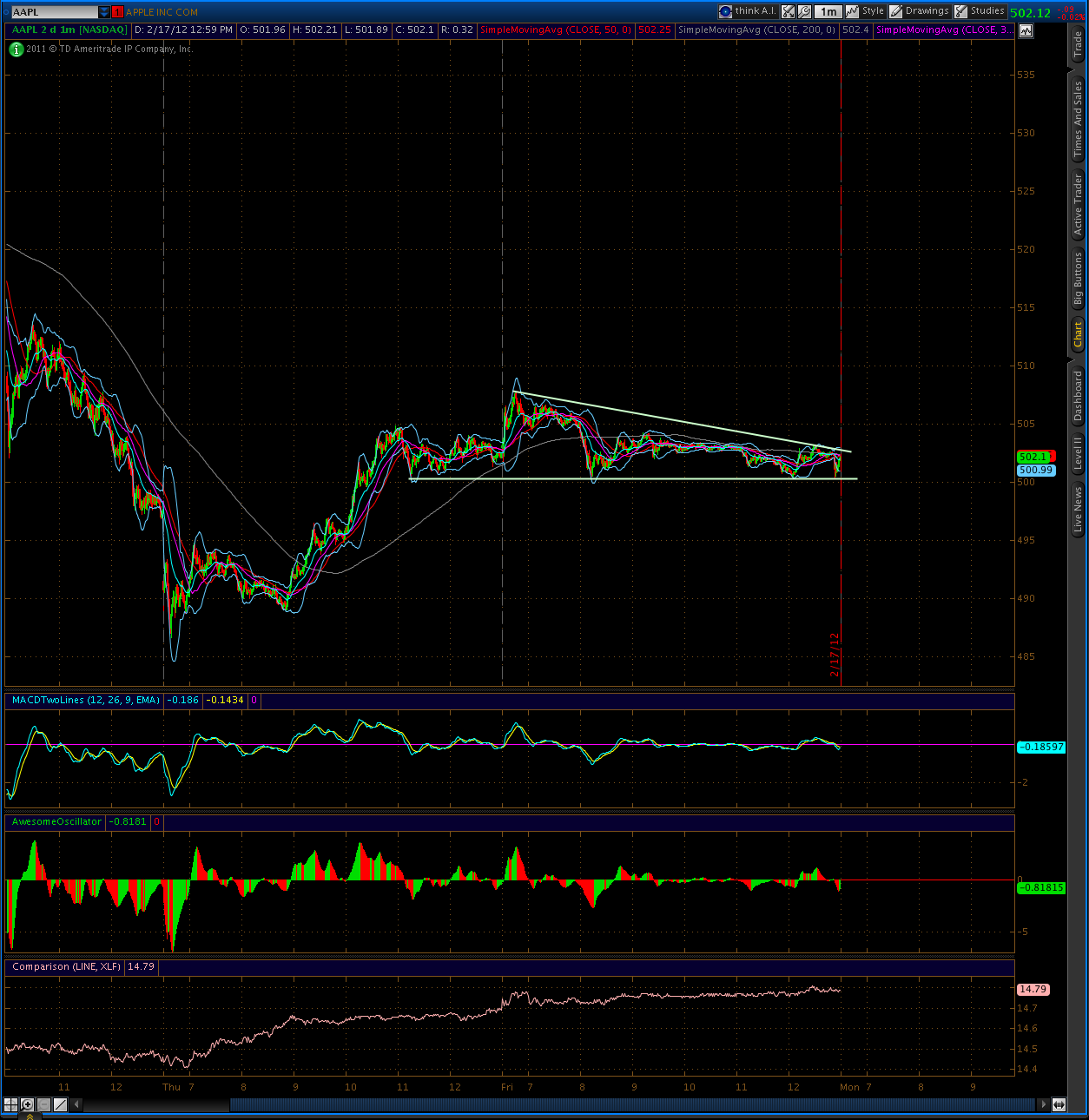Open the Dashboard side tab

pyautogui.click(x=1079, y=396)
